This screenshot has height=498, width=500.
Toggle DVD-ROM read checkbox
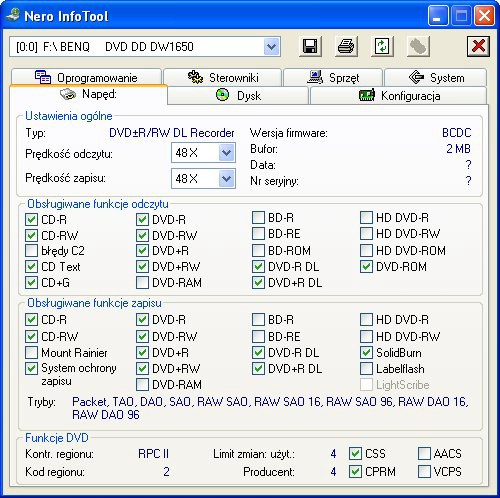pyautogui.click(x=366, y=267)
